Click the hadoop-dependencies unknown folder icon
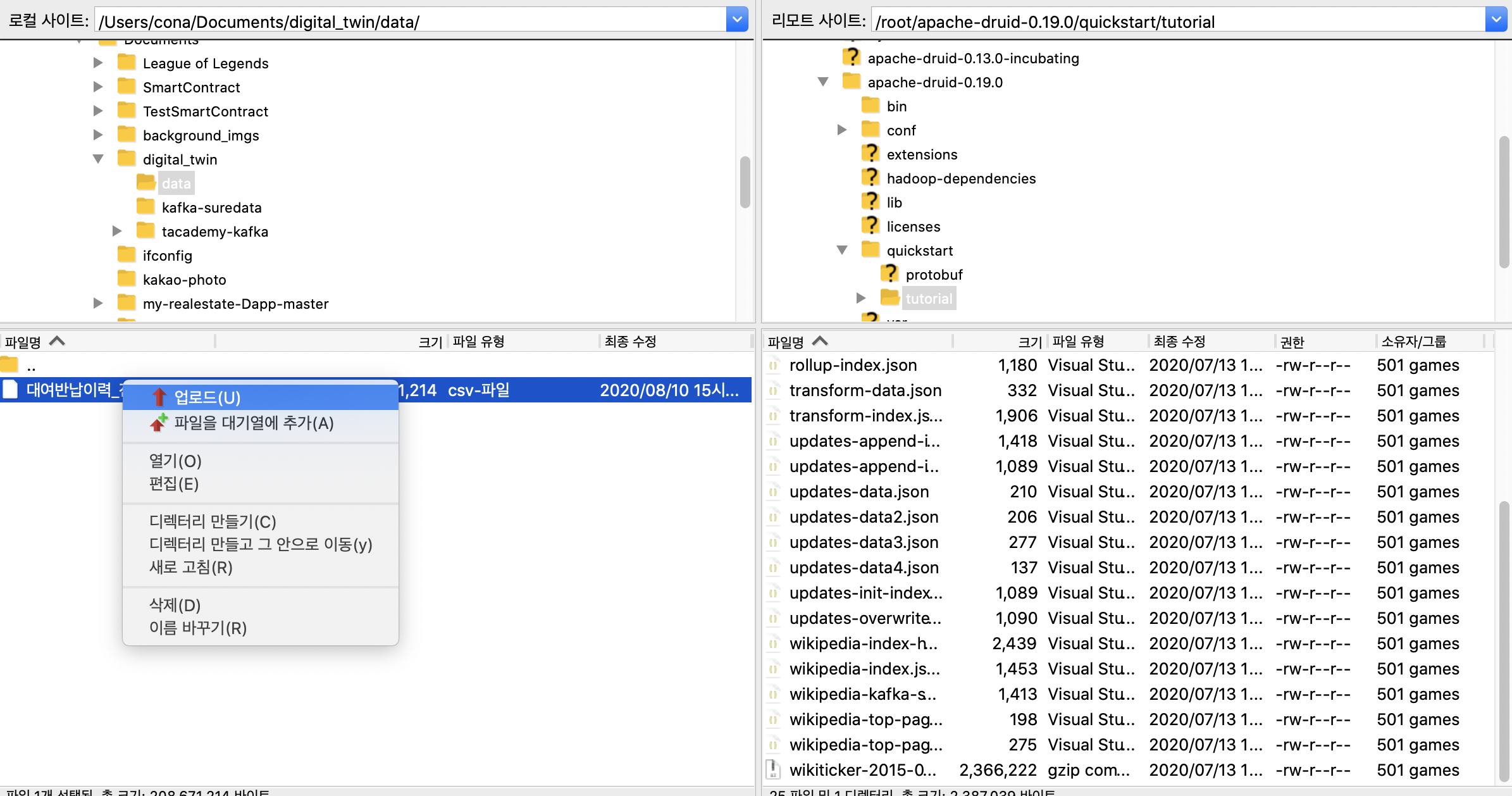 (x=871, y=178)
